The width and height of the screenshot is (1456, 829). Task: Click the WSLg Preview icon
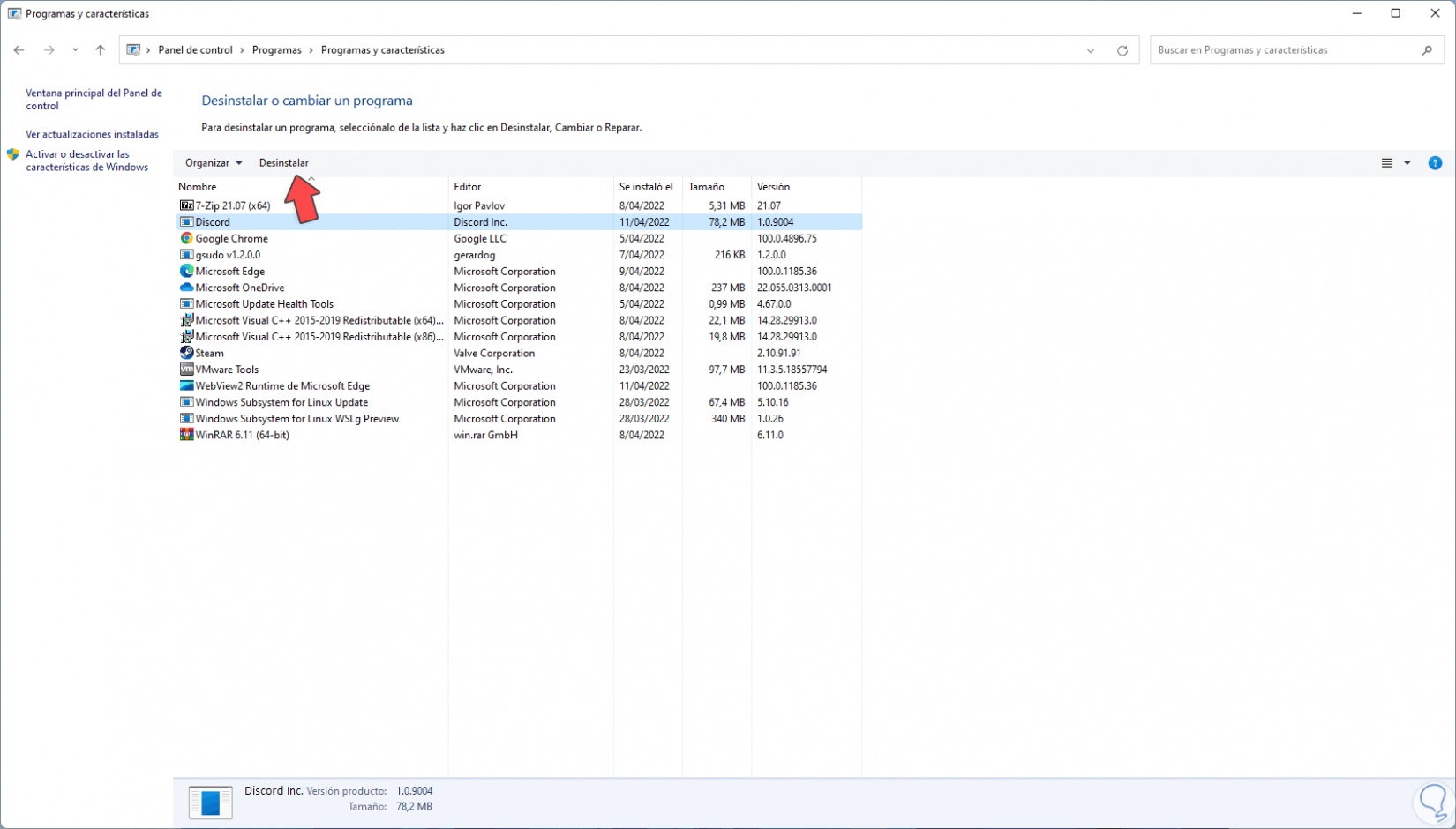pos(186,419)
